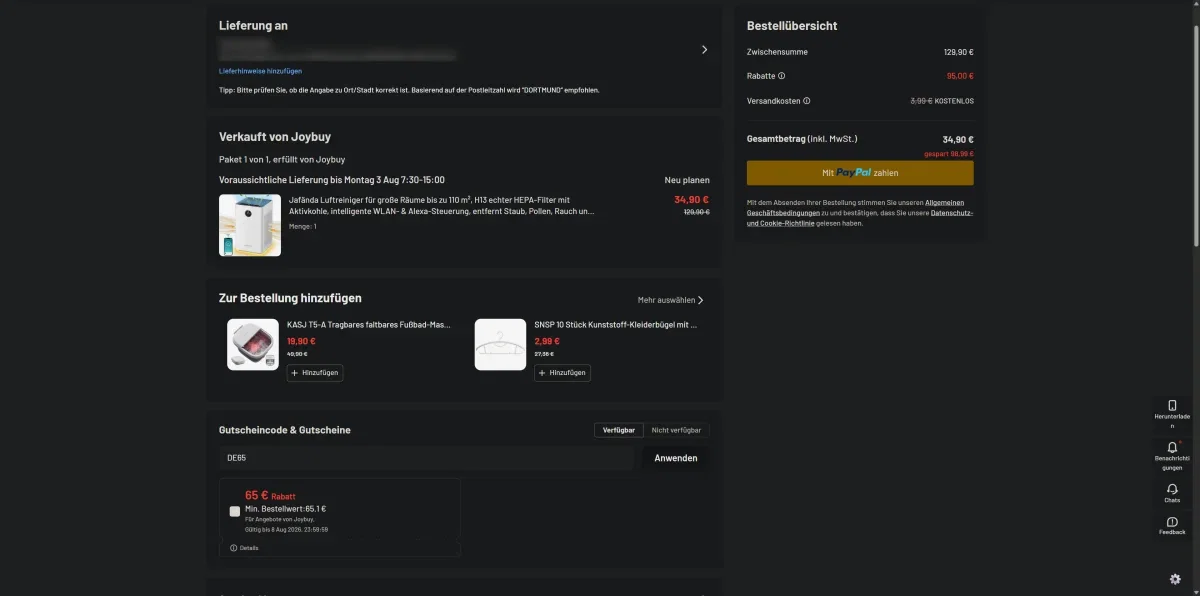The width and height of the screenshot is (1200, 596).
Task: Show Details of the 65 € coupon
Action: click(244, 548)
